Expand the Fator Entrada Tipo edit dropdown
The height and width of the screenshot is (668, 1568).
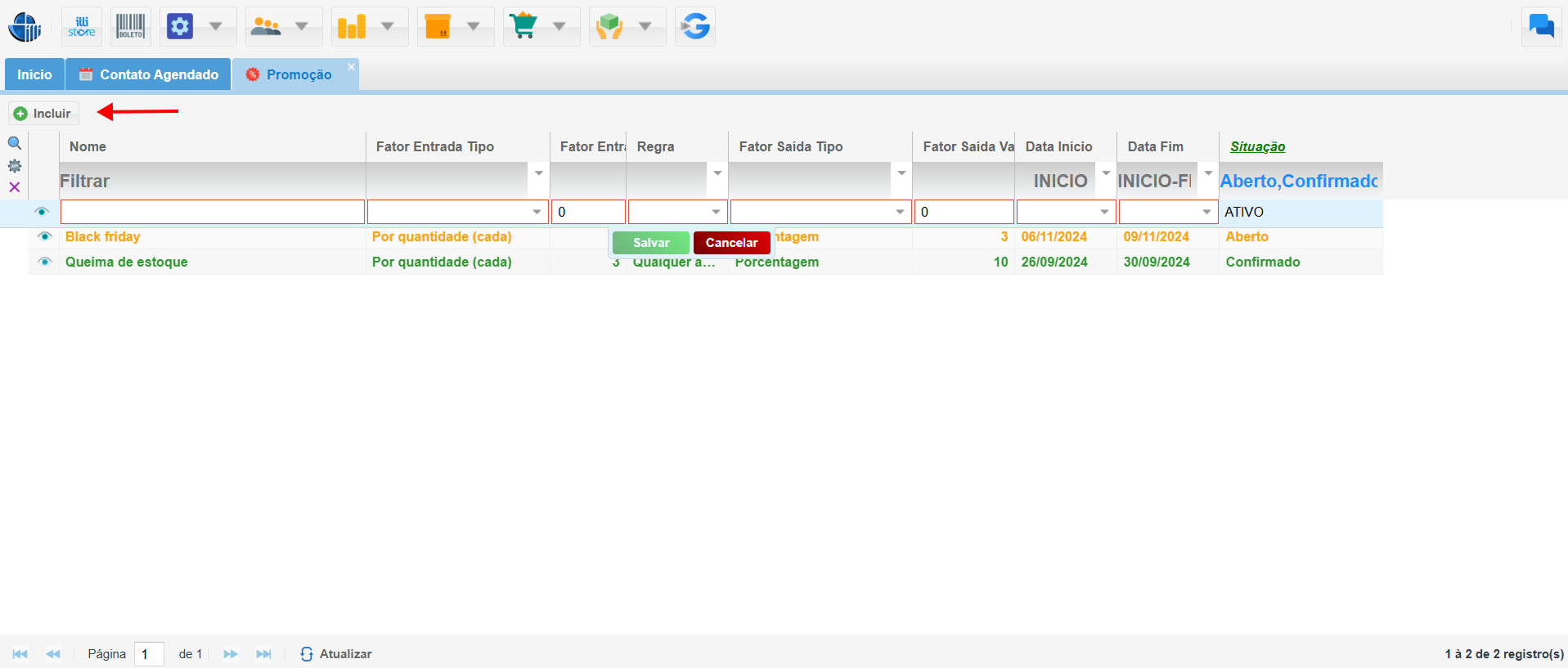537,213
